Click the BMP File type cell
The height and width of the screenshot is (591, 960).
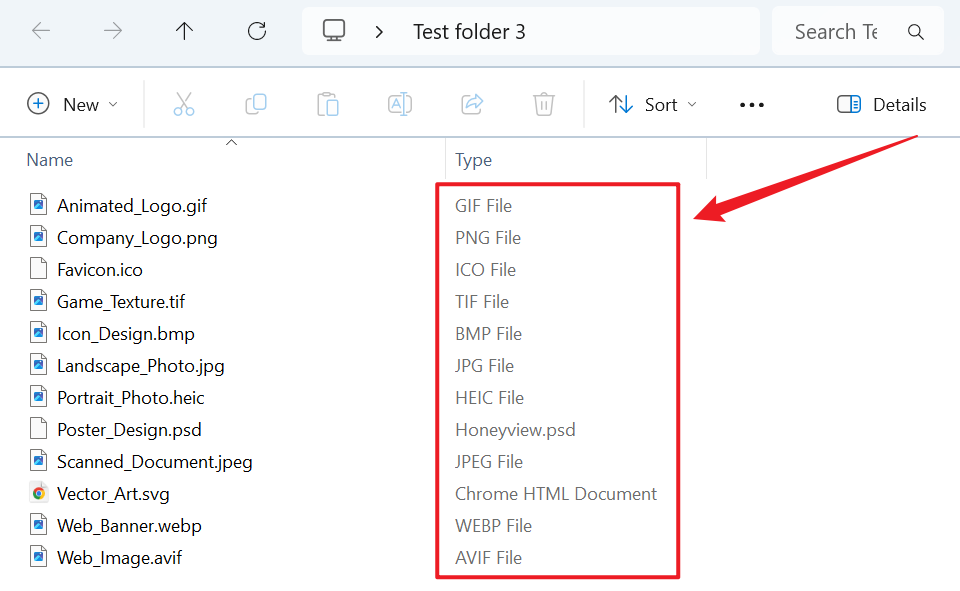pyautogui.click(x=489, y=334)
